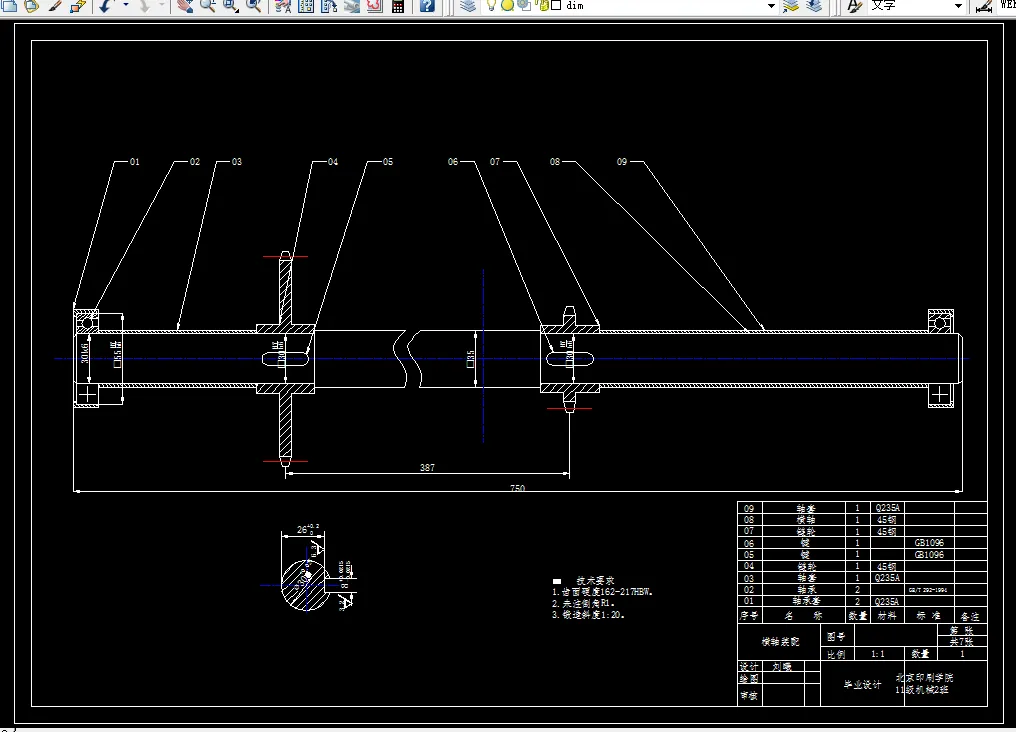Viewport: 1016px width, 732px height.
Task: Open the Undo history dropdown arrow
Action: click(x=125, y=6)
